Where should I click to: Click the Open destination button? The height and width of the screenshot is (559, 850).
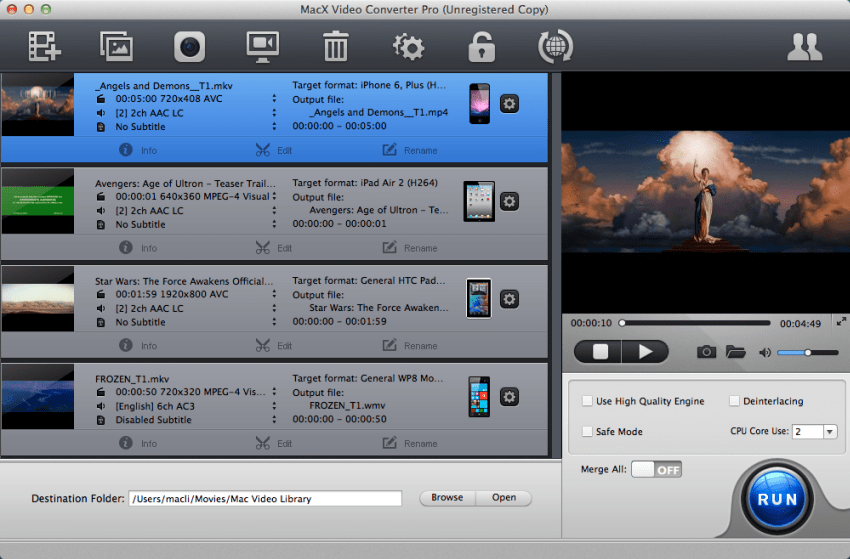pos(504,498)
